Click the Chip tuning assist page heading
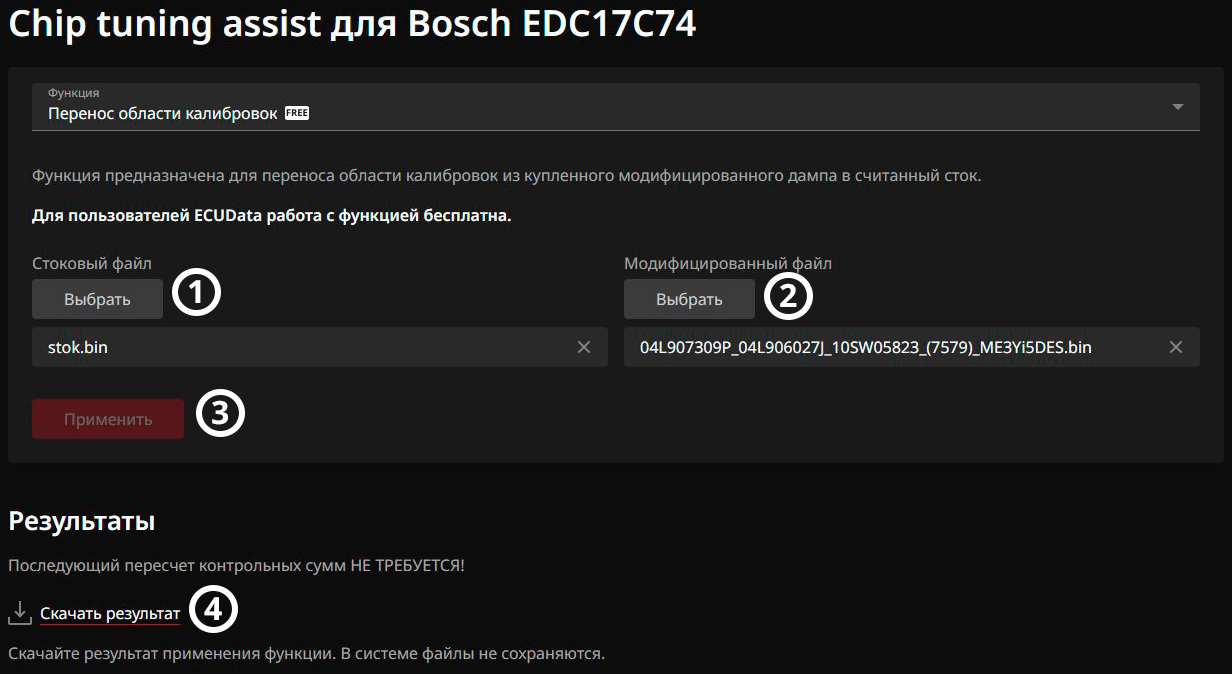This screenshot has width=1232, height=674. point(352,24)
